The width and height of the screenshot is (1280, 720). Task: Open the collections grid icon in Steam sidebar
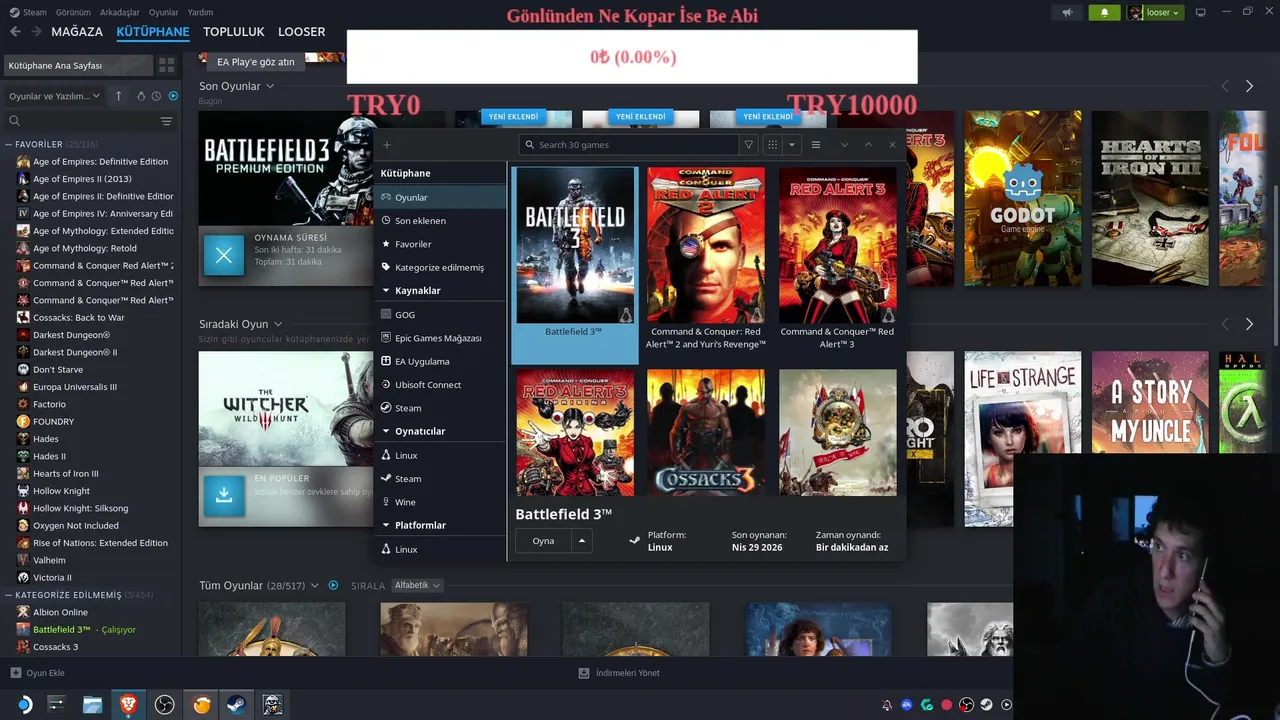(167, 65)
